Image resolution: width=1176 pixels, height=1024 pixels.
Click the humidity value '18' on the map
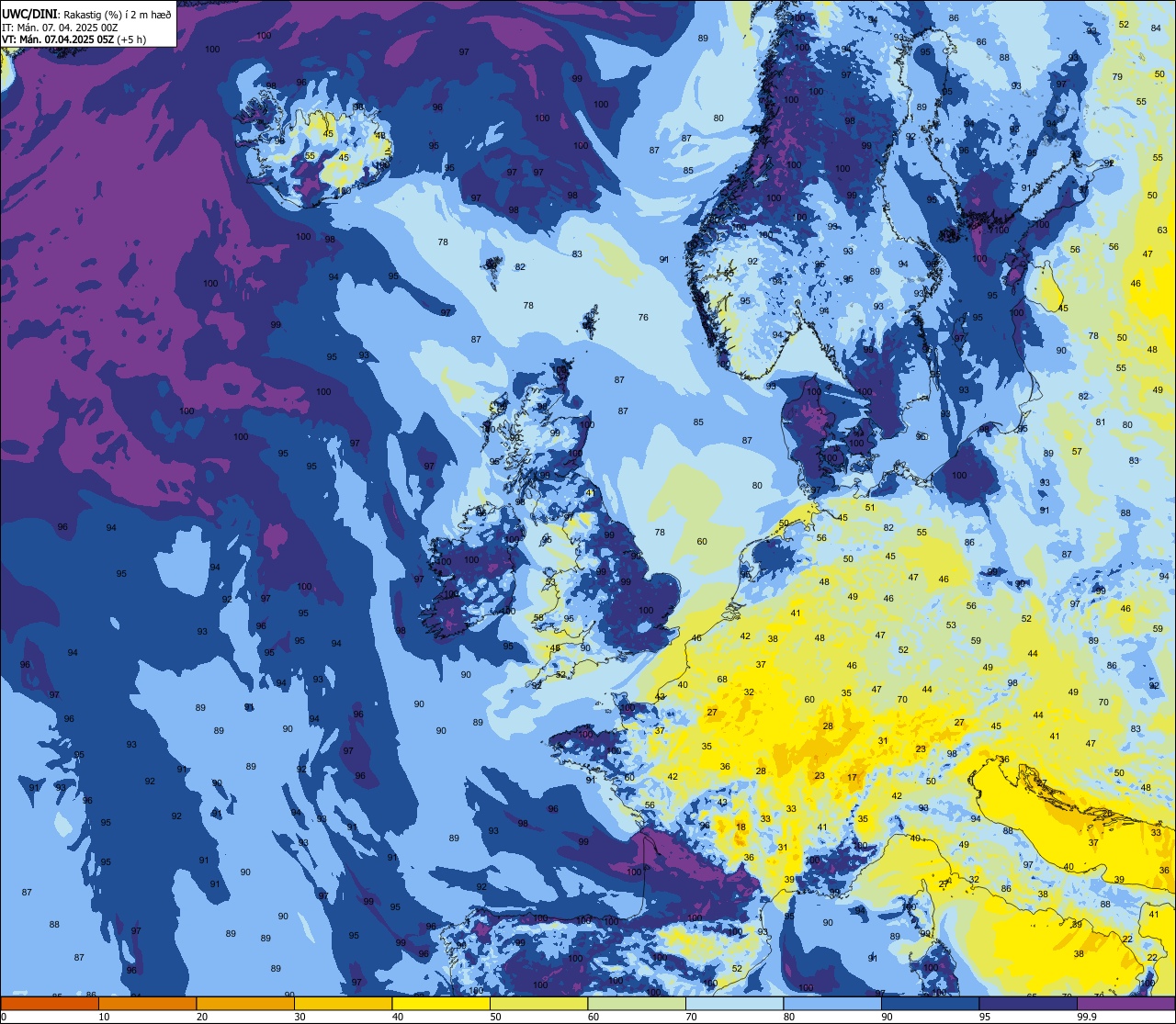(x=741, y=827)
